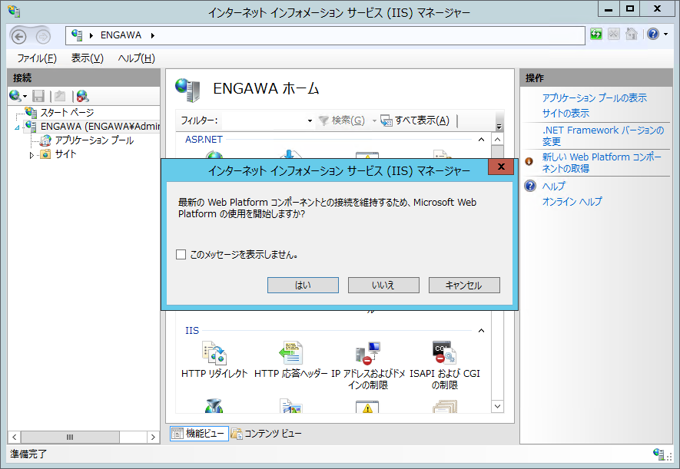Click すべて表示(A) in filter bar

(x=415, y=121)
